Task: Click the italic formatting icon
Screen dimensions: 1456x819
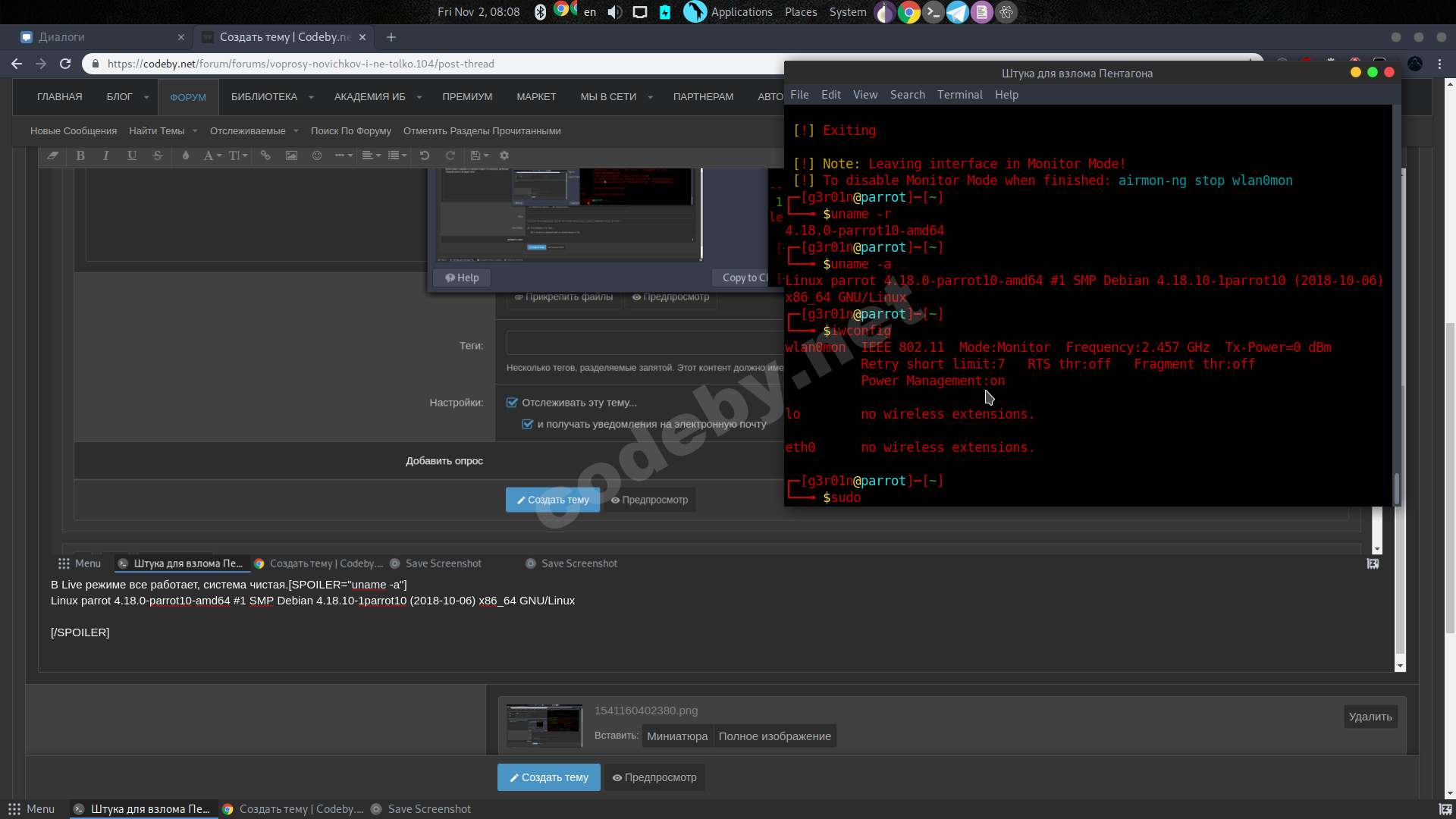Action: click(106, 155)
